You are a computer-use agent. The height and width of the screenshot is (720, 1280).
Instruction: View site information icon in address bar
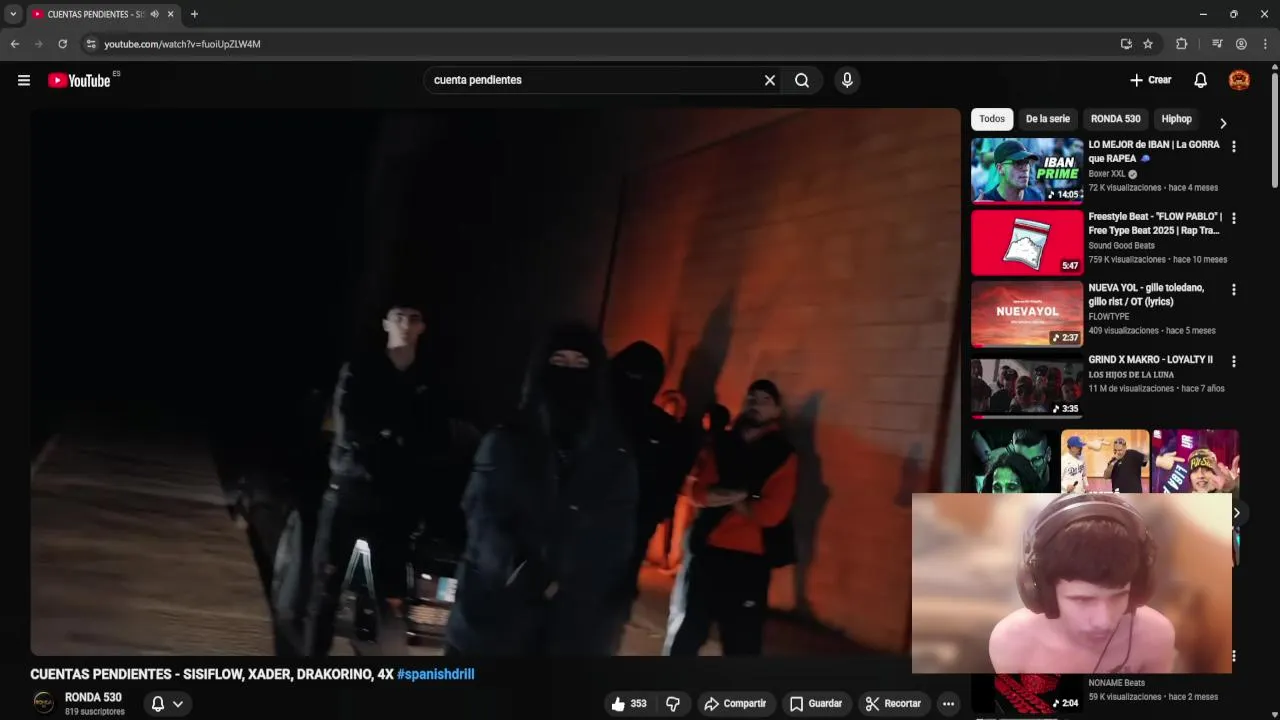91,44
